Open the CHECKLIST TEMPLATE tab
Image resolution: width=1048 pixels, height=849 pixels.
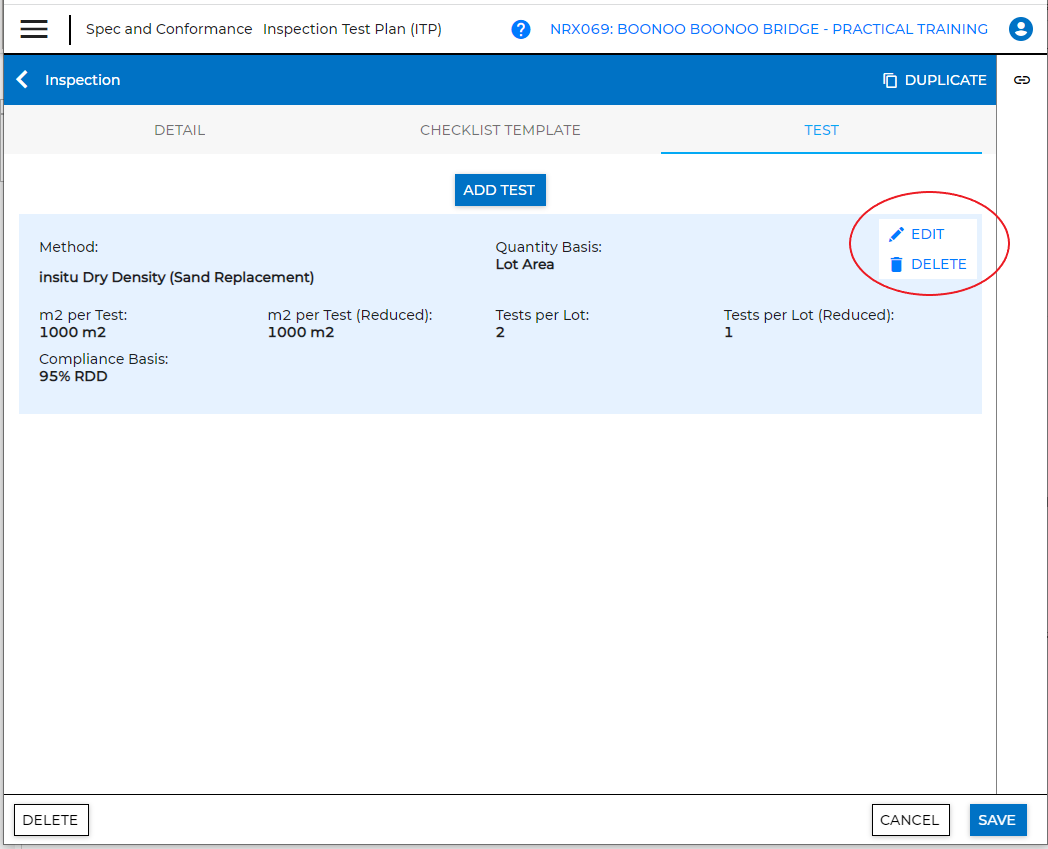tap(500, 130)
